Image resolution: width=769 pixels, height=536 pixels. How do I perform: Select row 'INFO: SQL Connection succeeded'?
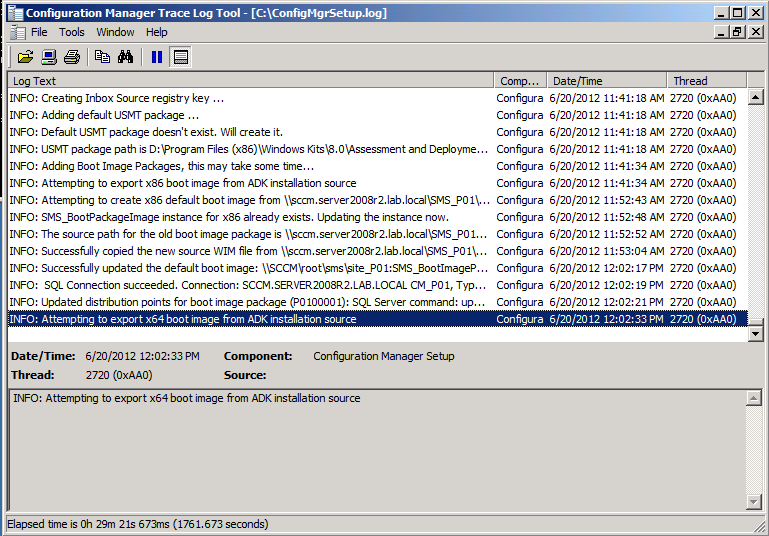click(x=378, y=285)
